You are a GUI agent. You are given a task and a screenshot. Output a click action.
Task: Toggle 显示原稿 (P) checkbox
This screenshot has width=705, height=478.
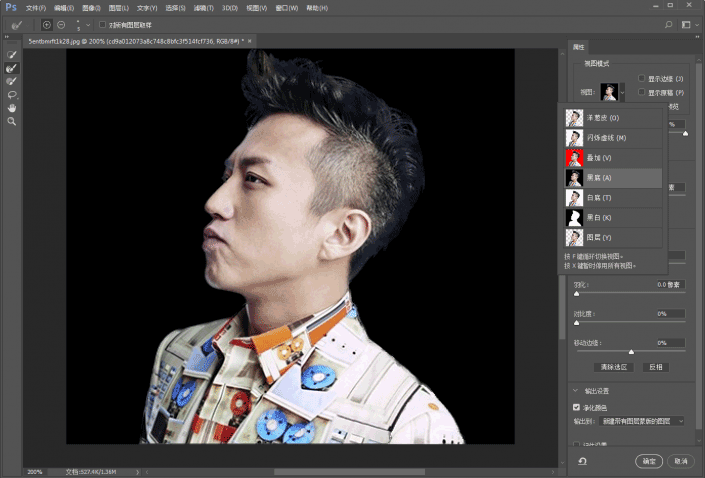pos(642,92)
